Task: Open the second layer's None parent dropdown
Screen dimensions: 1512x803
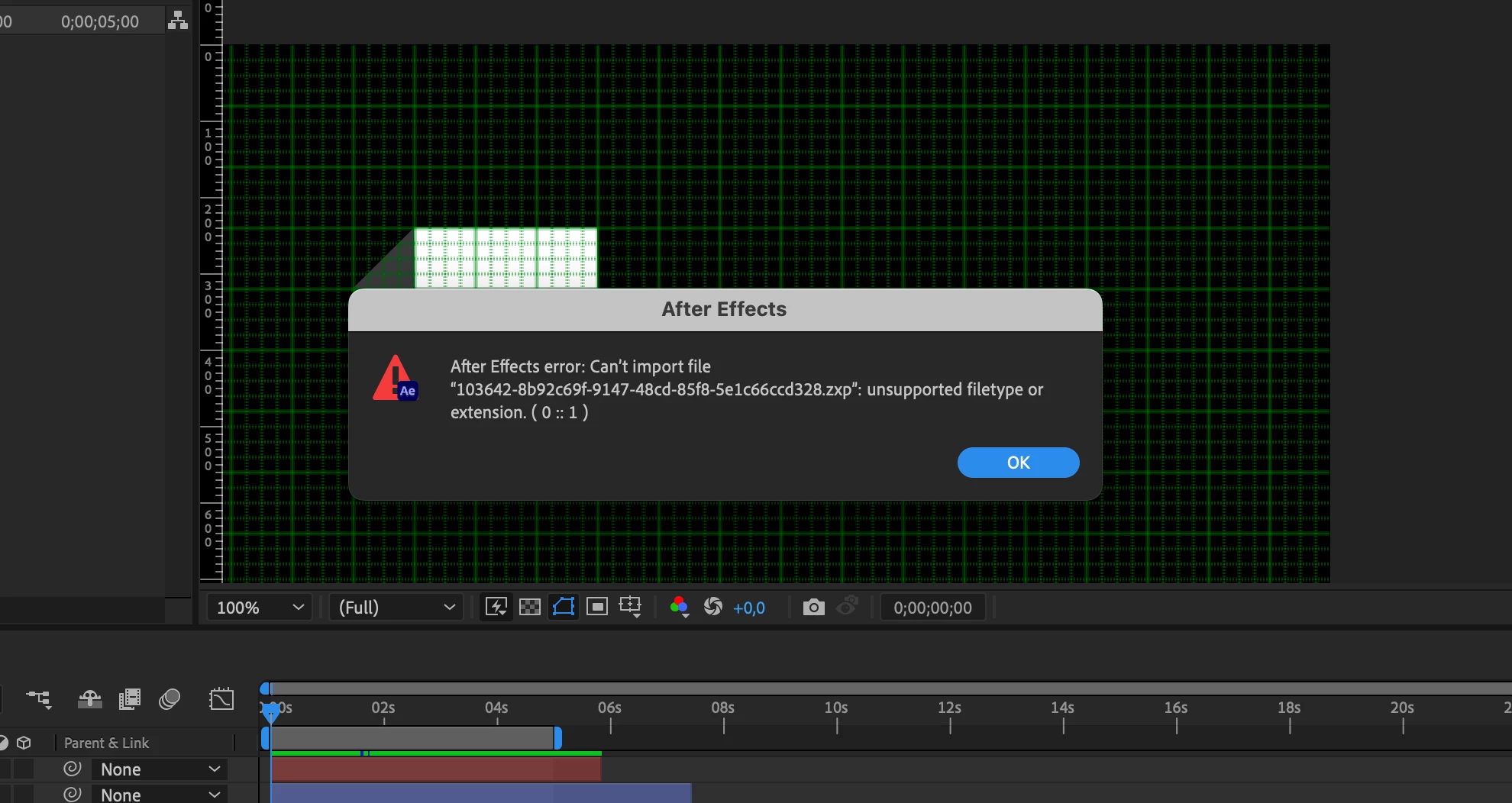Action: pyautogui.click(x=160, y=795)
